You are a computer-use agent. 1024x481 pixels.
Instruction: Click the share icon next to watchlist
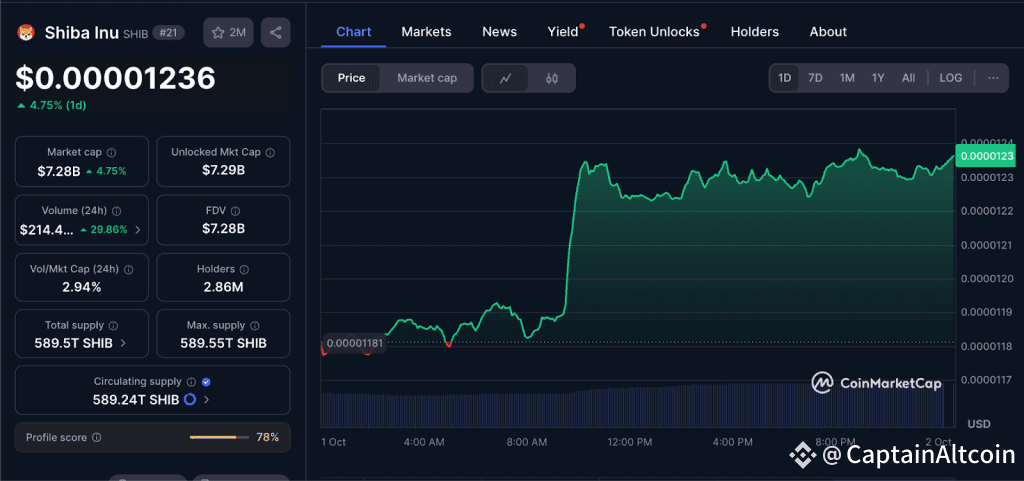click(275, 33)
